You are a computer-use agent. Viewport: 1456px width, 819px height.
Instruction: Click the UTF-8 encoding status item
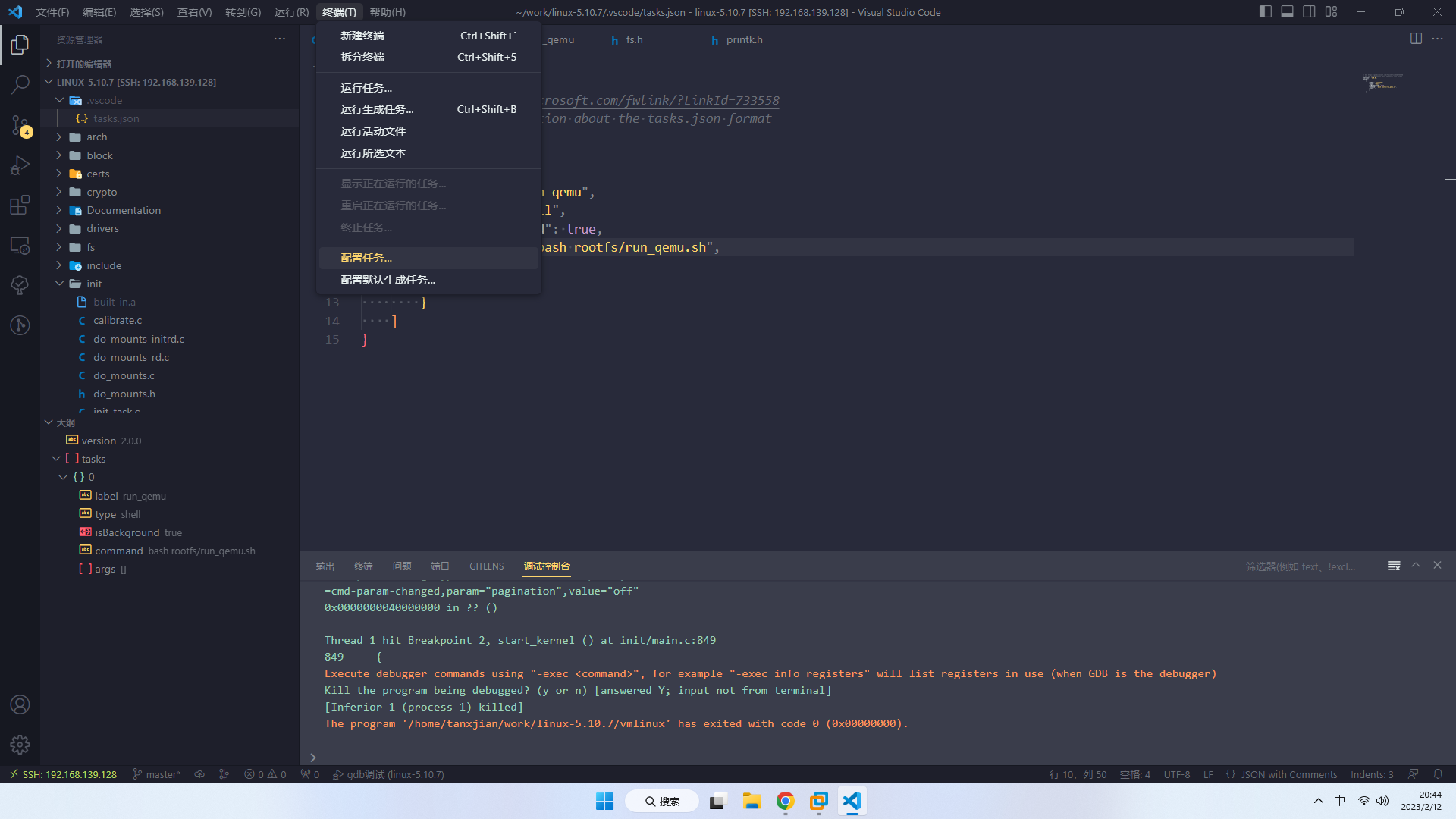click(1177, 774)
